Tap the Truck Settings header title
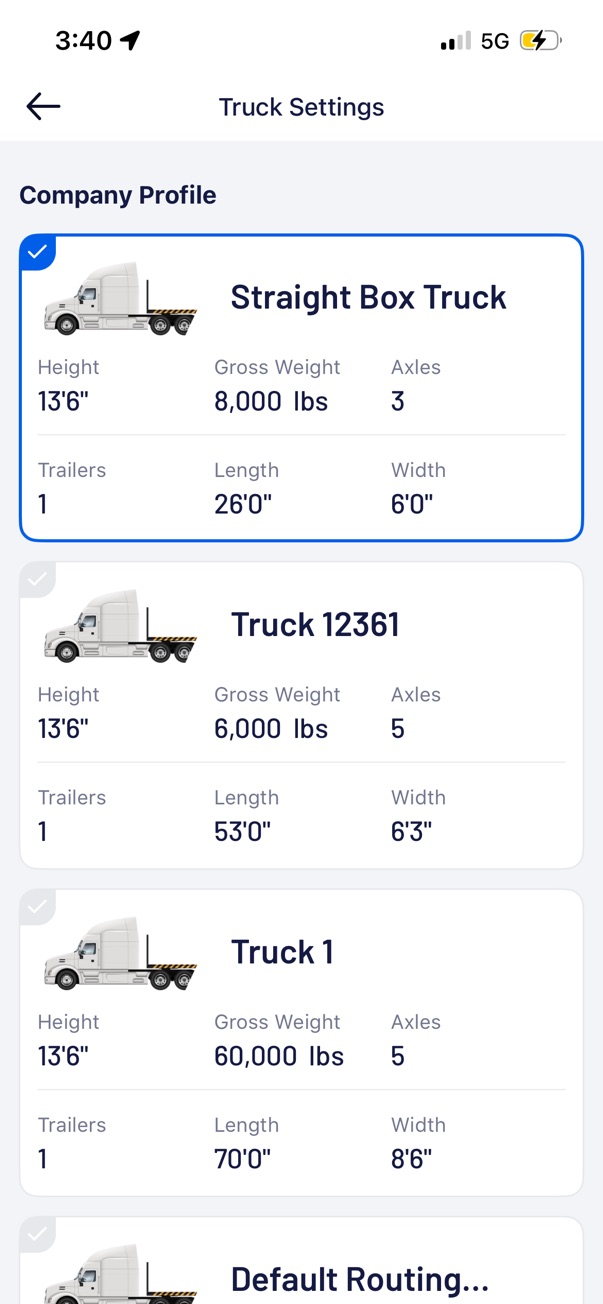The image size is (603, 1304). pyautogui.click(x=301, y=107)
